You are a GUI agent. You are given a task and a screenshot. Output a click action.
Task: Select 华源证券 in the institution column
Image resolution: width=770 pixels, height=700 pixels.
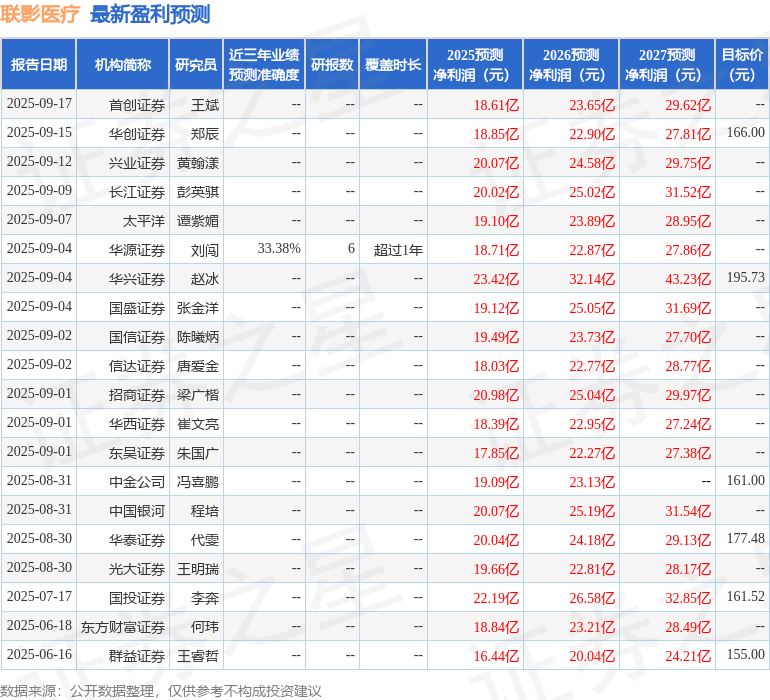point(137,250)
